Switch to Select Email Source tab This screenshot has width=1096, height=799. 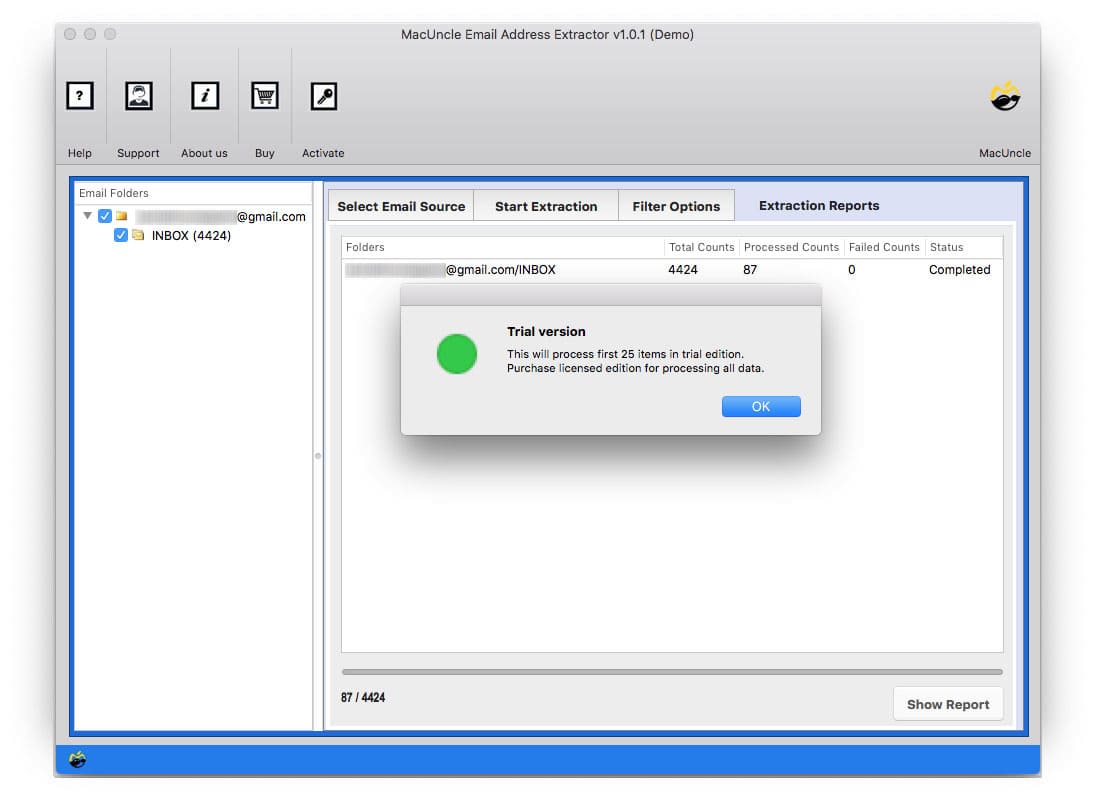pos(401,206)
